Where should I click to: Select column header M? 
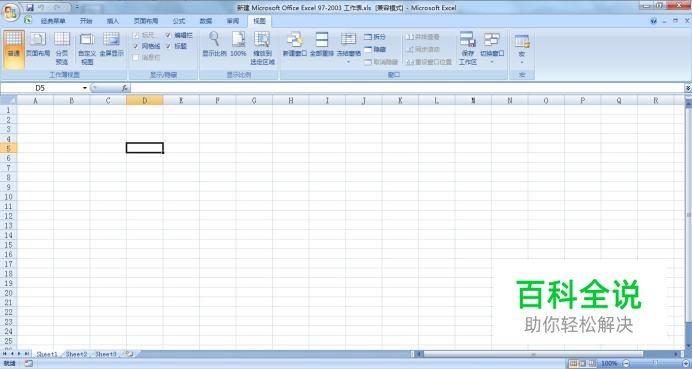tap(473, 101)
